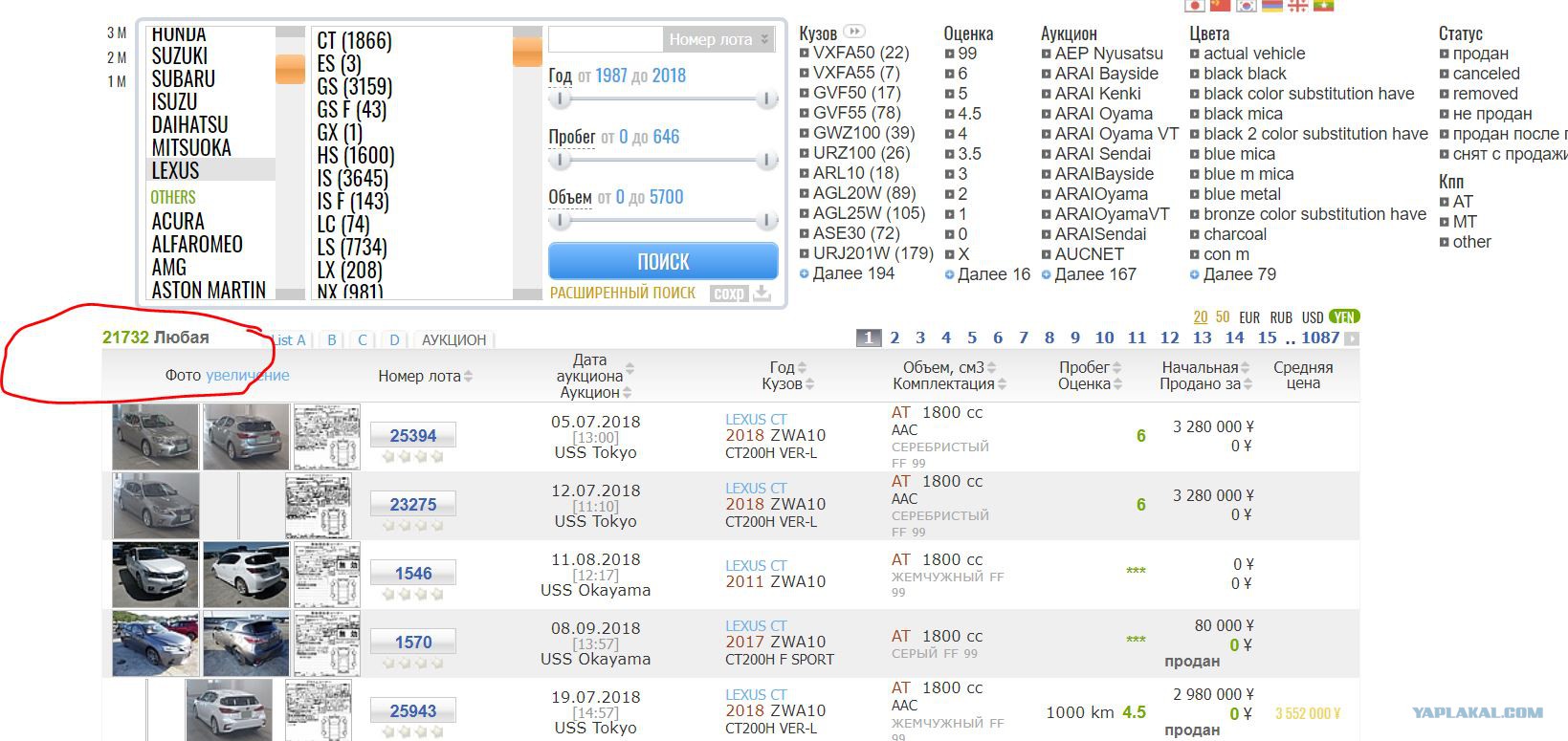This screenshot has height=741, width=1568.
Task: Switch currency to EUR
Action: [1249, 317]
